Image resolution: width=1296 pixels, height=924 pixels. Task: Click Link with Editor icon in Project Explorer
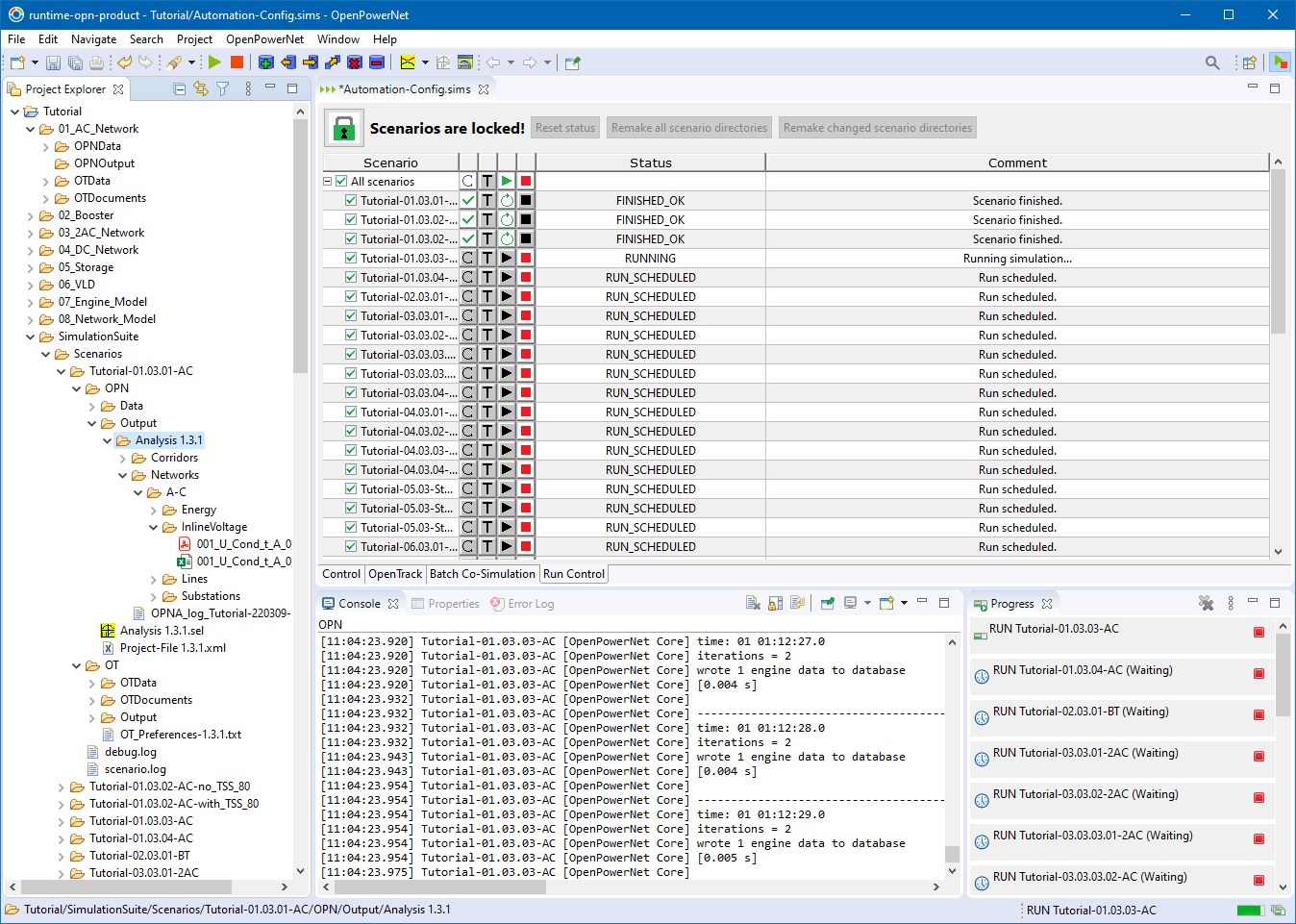(200, 88)
